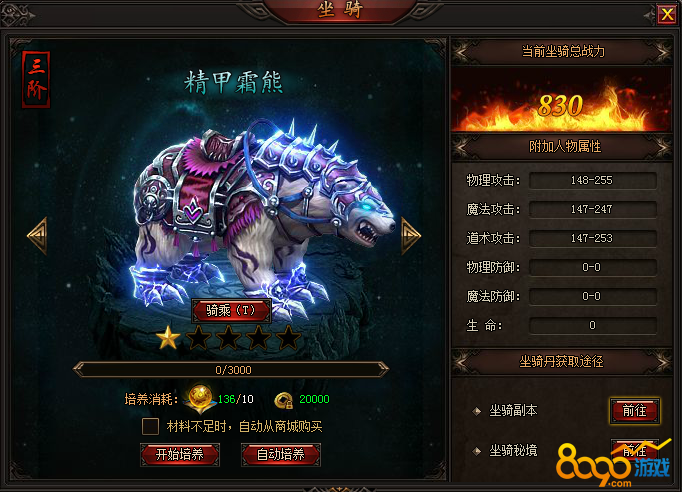The height and width of the screenshot is (492, 682).
Task: Click the 骑乘 (T) ride button
Action: click(231, 311)
